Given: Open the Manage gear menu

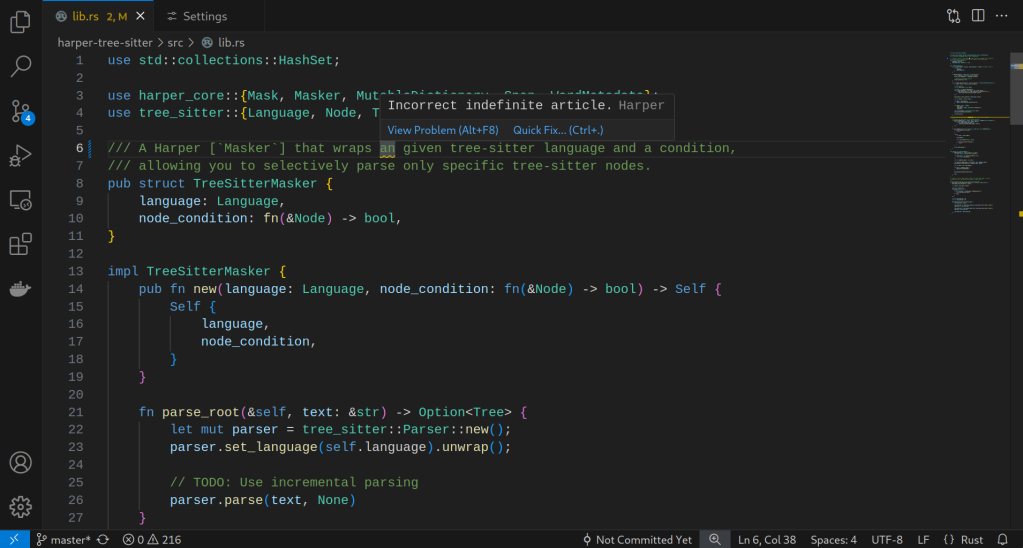Looking at the screenshot, I should point(20,507).
